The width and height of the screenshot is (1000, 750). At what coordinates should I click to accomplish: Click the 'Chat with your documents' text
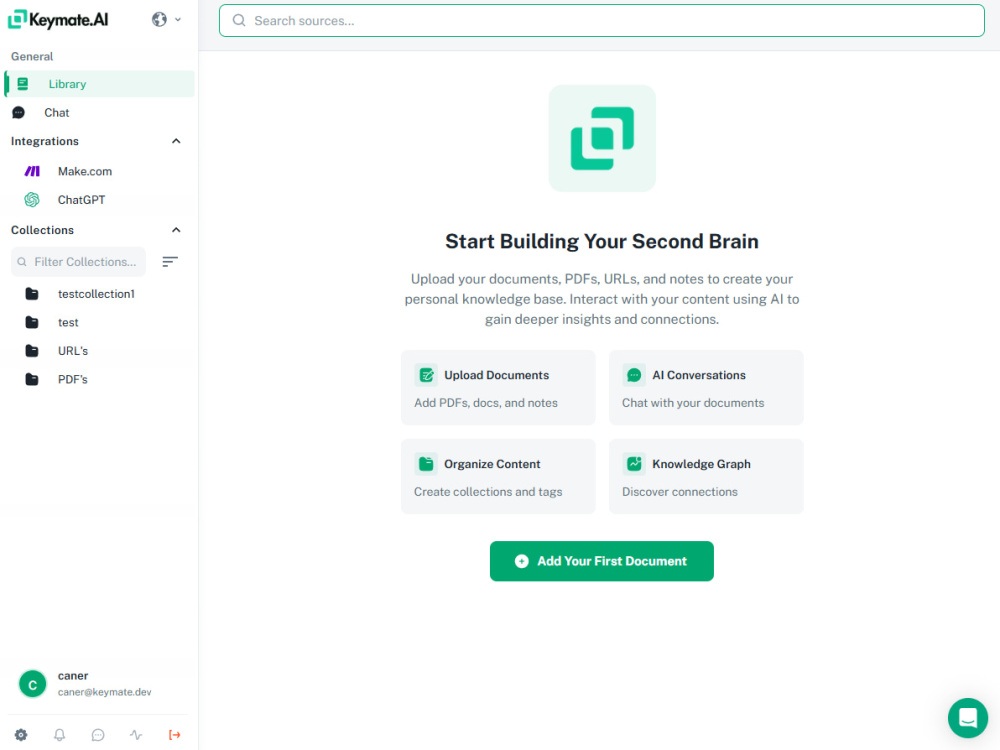pos(693,403)
